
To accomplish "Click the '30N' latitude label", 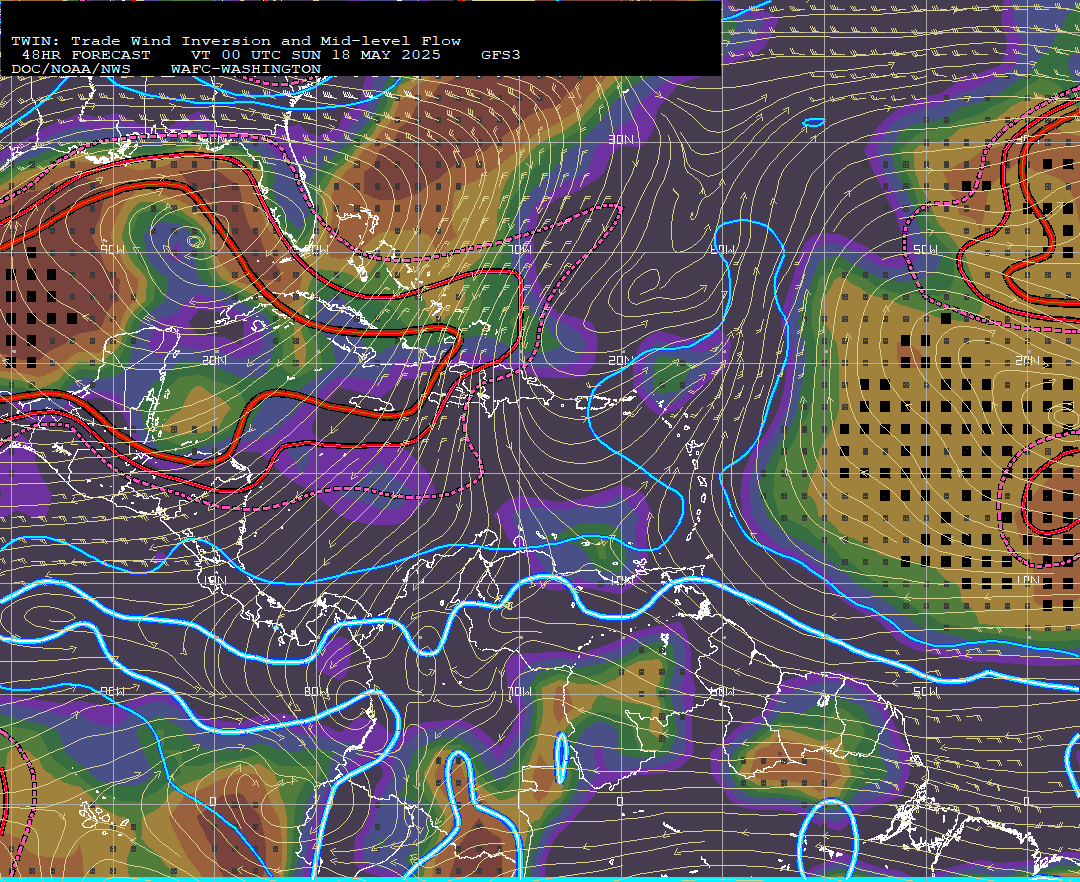I will coord(621,140).
